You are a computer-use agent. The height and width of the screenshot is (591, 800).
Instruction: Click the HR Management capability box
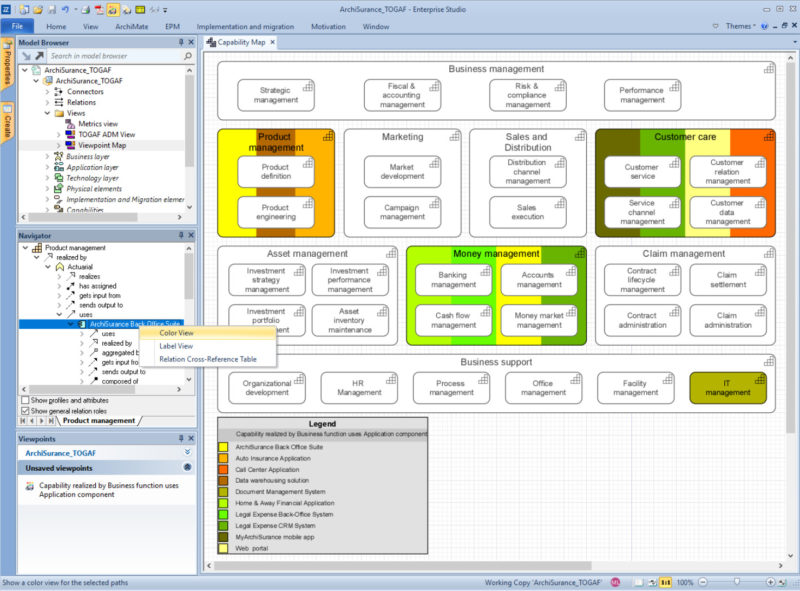(x=359, y=388)
